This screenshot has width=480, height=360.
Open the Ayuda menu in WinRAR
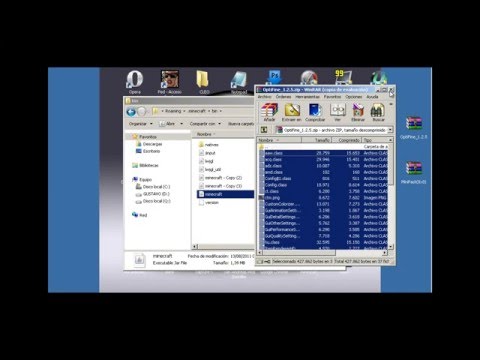tap(372, 97)
